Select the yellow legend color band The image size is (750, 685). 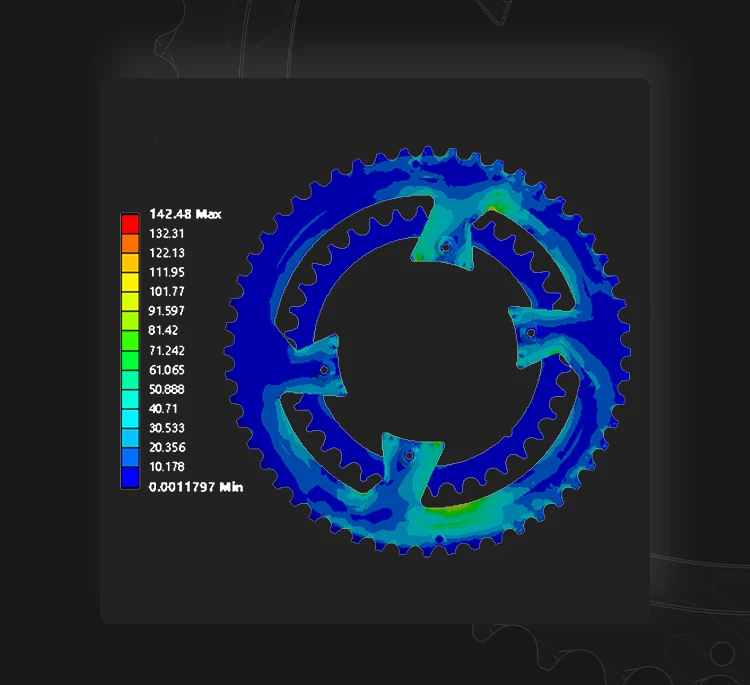point(130,282)
